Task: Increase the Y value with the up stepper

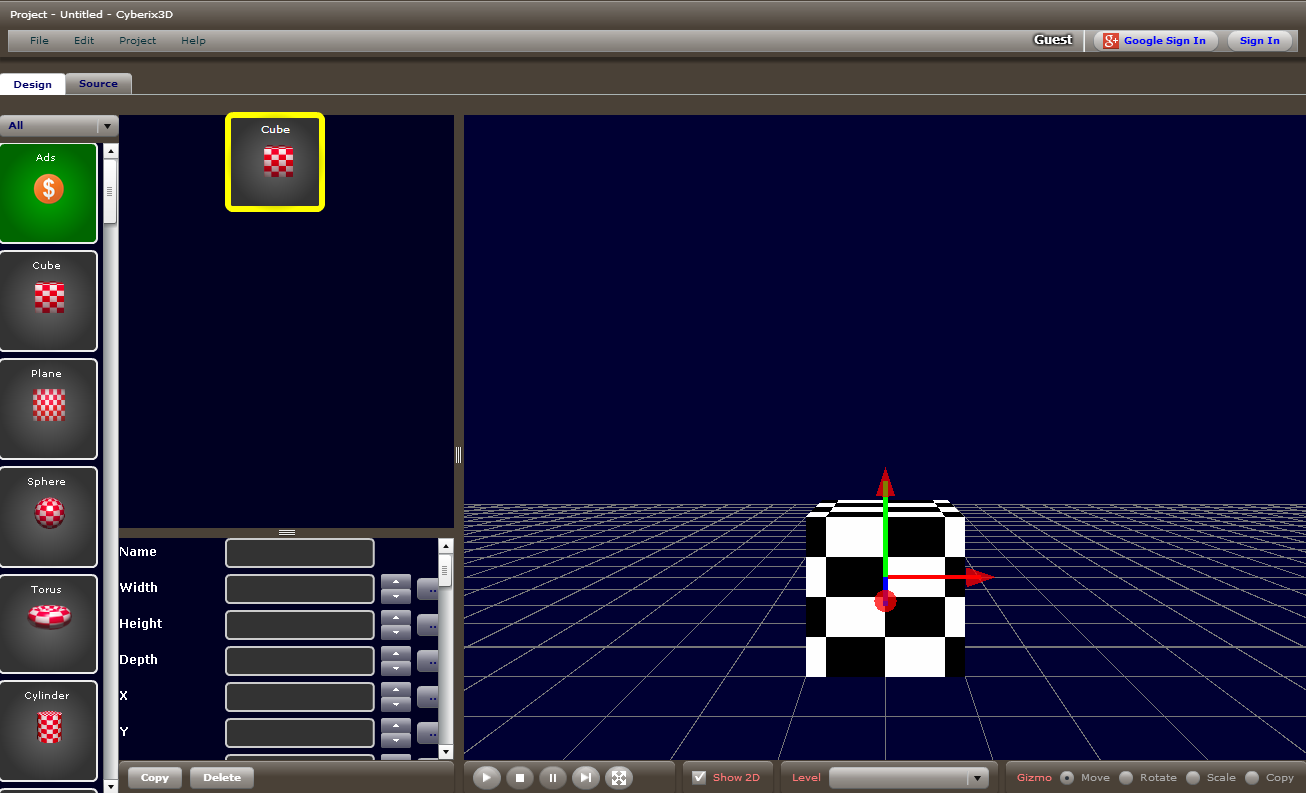Action: coord(396,725)
